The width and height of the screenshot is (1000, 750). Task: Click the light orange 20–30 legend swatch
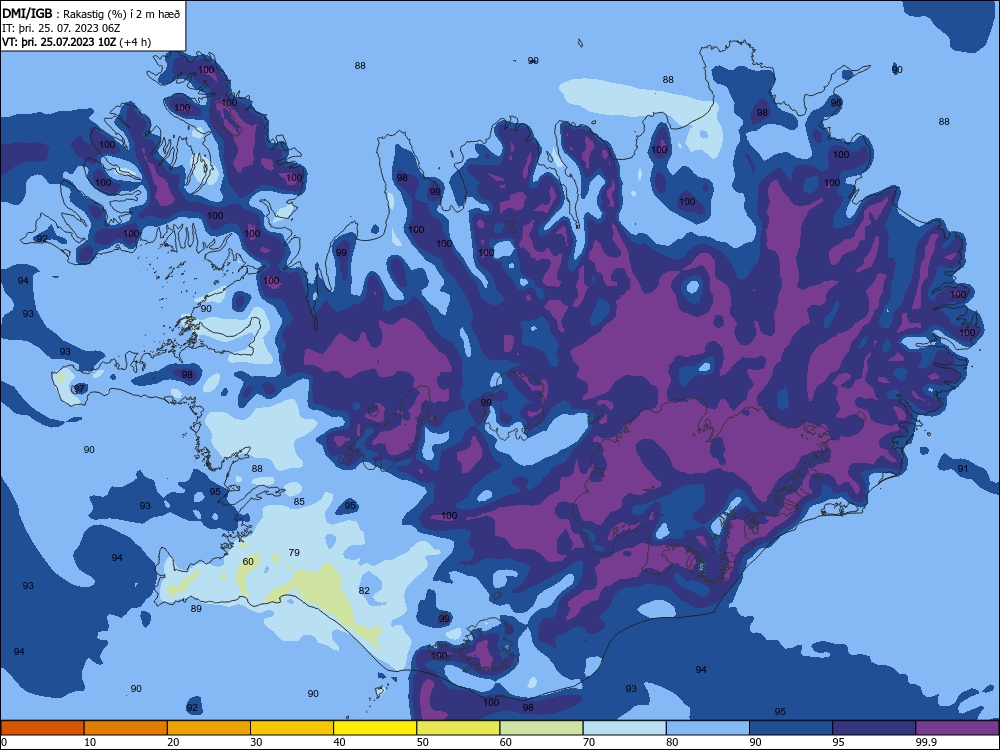(209, 728)
